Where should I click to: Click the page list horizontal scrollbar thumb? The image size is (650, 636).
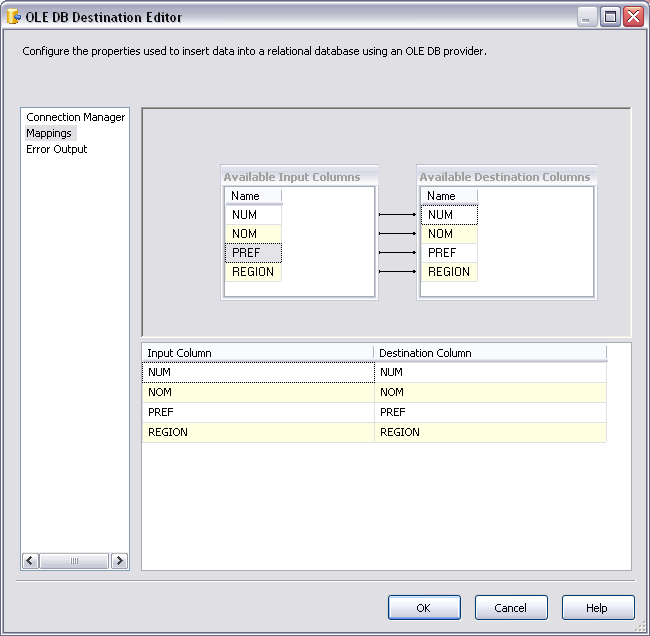tap(74, 561)
